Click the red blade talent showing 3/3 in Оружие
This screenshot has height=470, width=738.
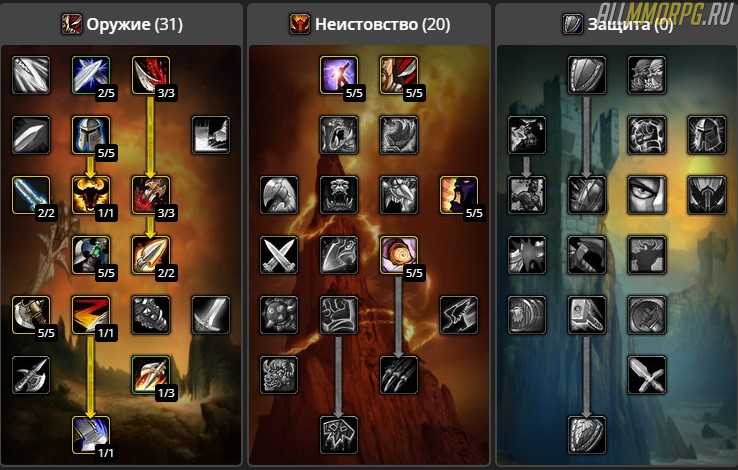(151, 75)
